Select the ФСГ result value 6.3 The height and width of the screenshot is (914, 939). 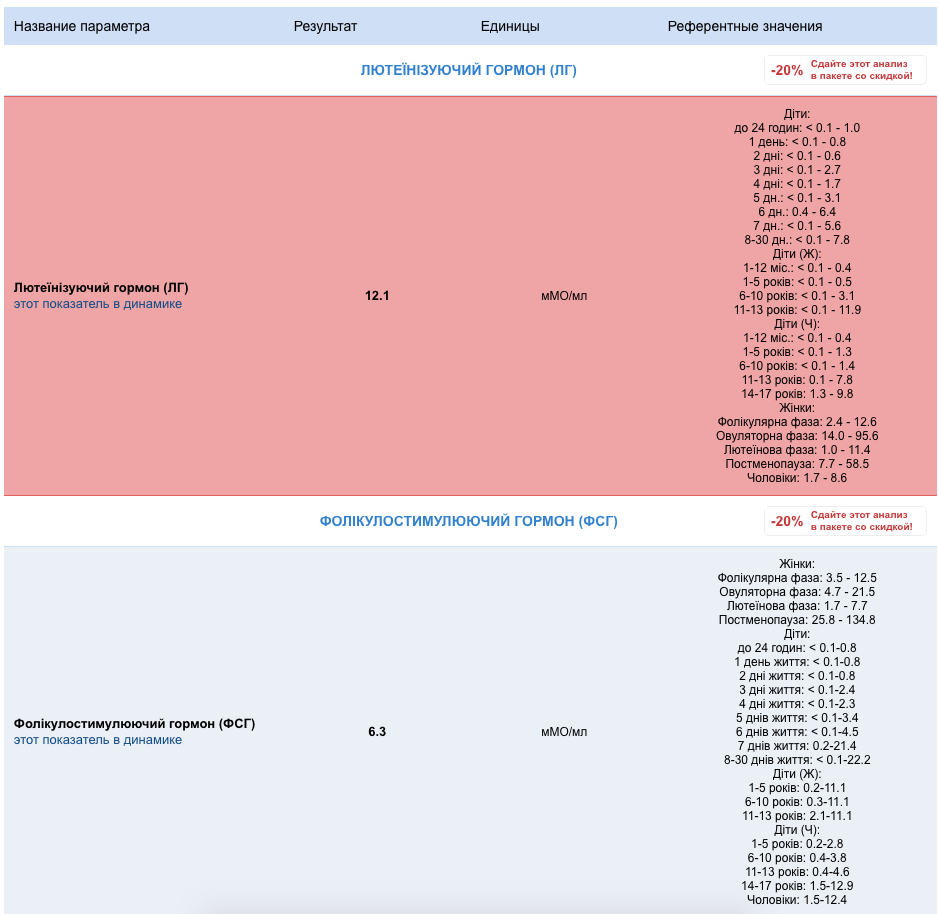pyautogui.click(x=377, y=732)
